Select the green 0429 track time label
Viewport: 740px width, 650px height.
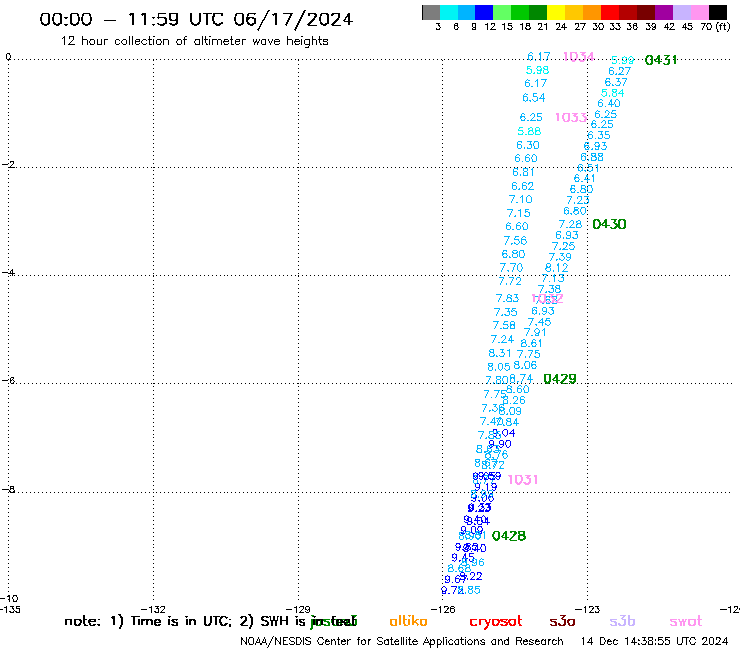[x=560, y=379]
